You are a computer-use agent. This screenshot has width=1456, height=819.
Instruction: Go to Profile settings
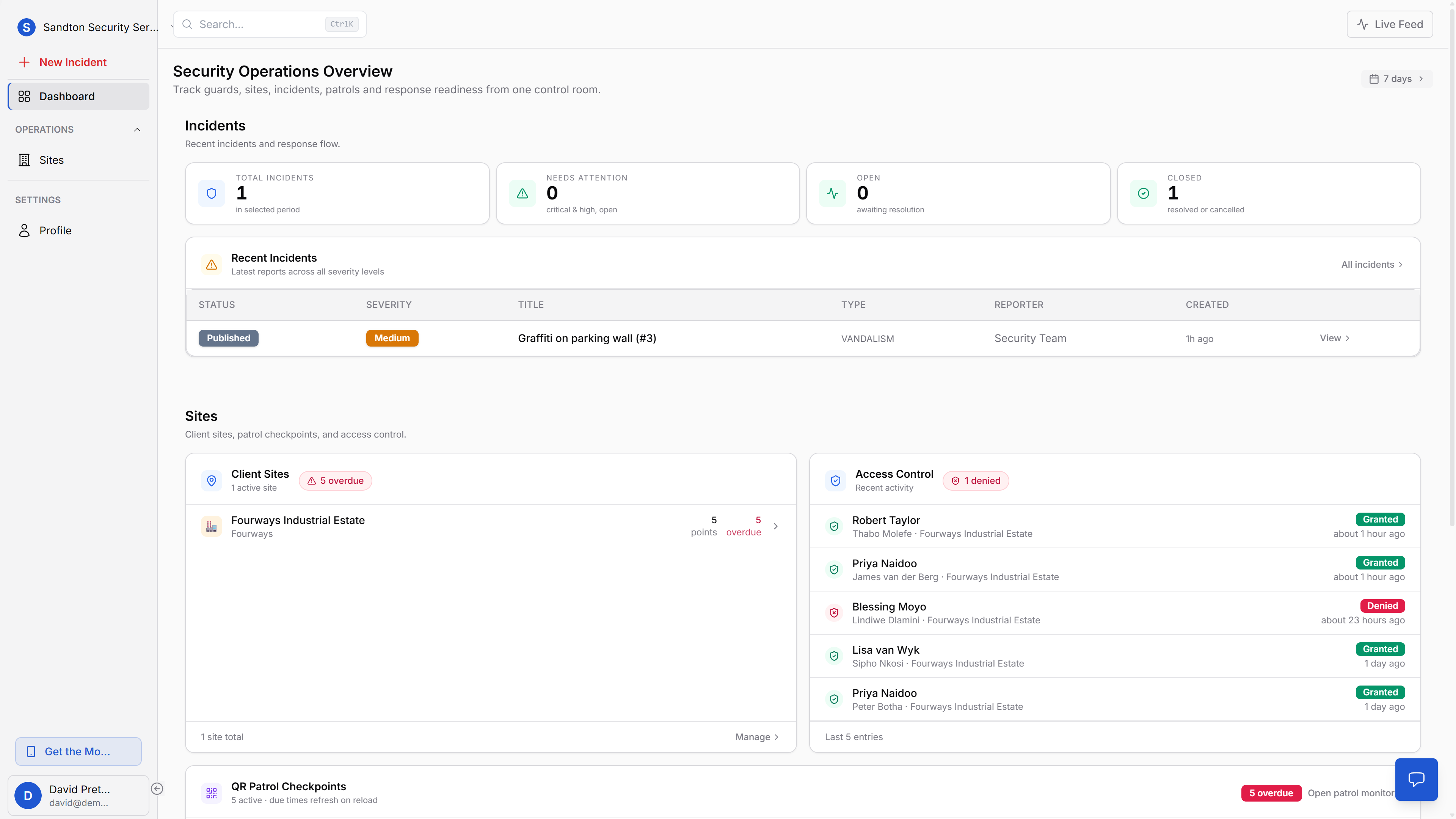[55, 231]
